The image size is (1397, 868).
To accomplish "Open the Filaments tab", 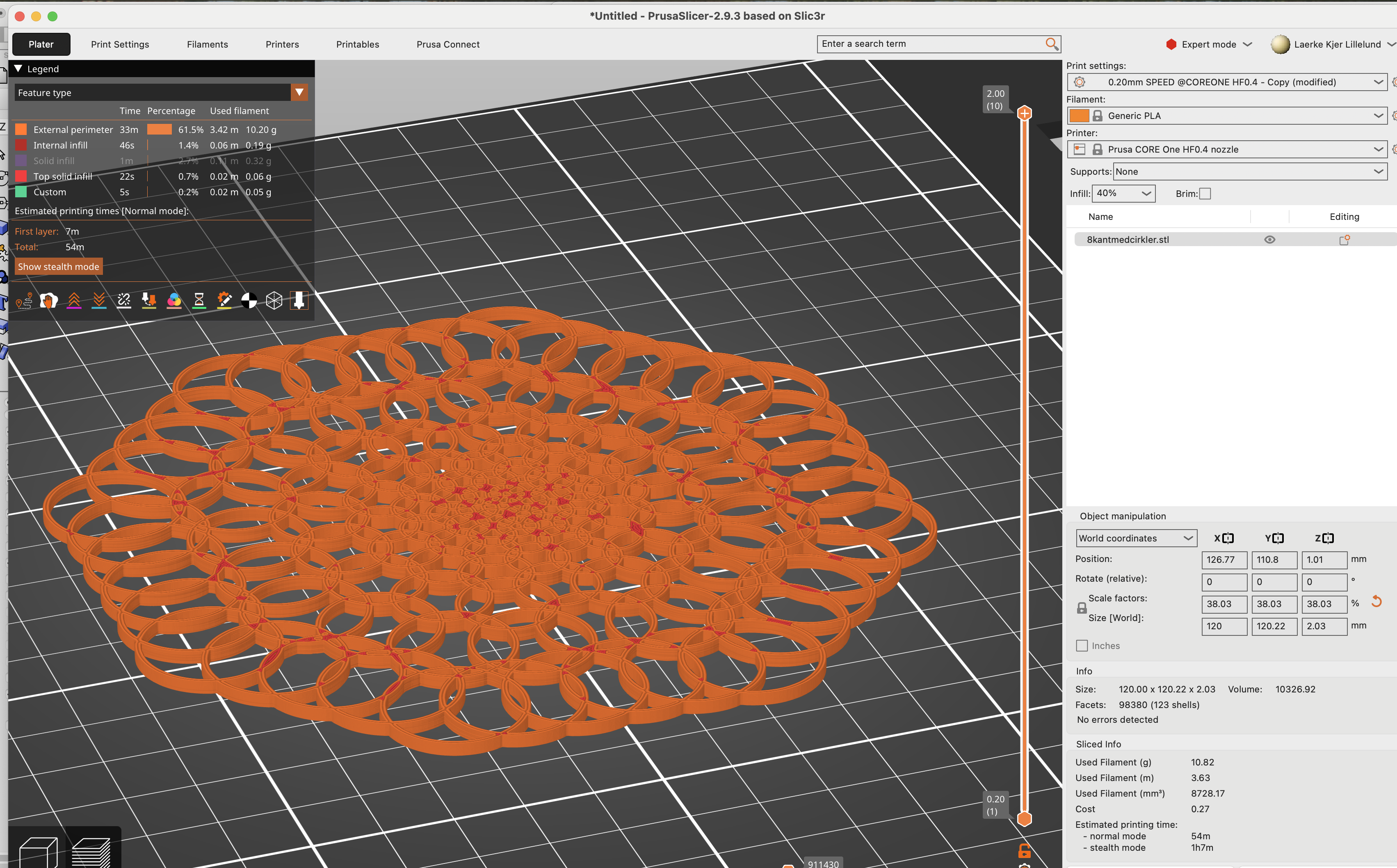I will 207,44.
